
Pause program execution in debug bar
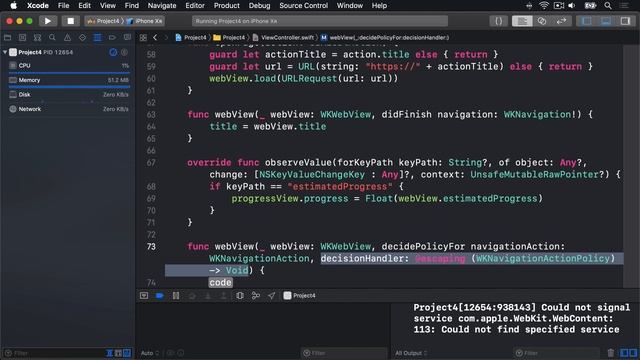[176, 296]
